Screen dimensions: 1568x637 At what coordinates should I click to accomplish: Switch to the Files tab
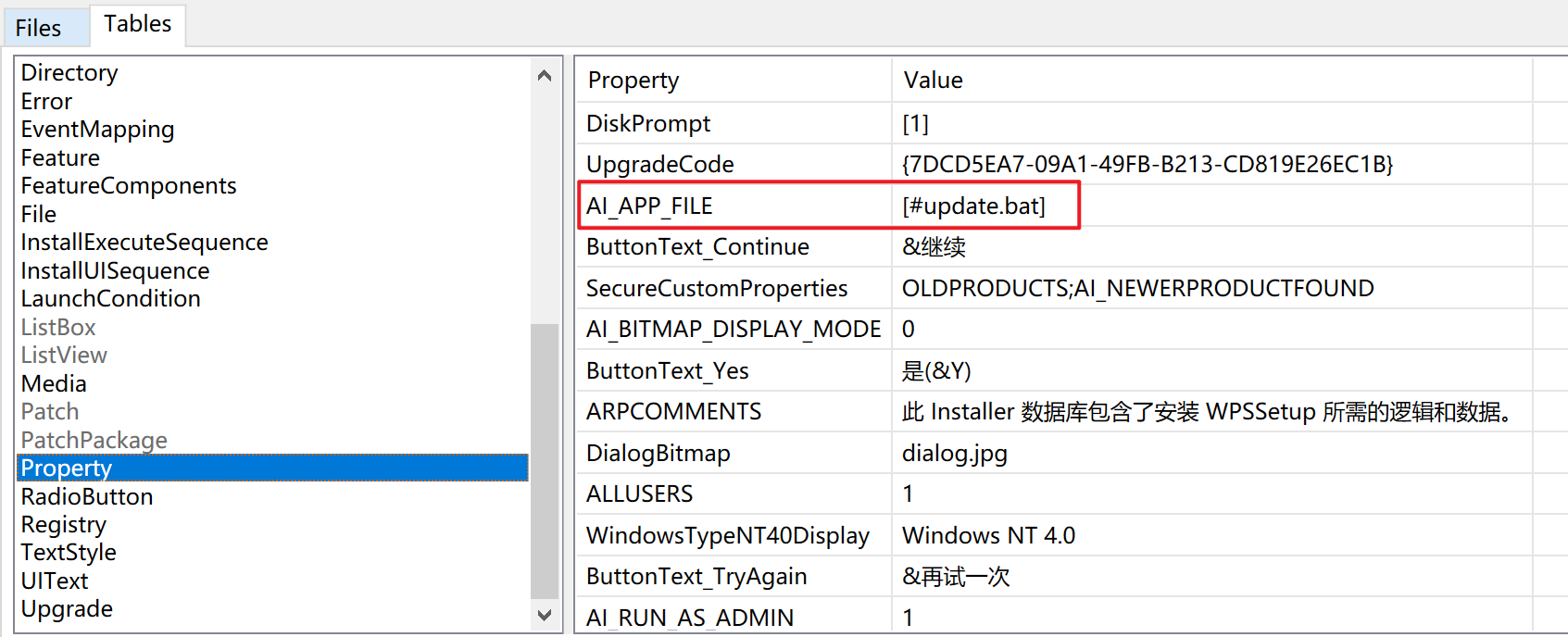coord(38,28)
